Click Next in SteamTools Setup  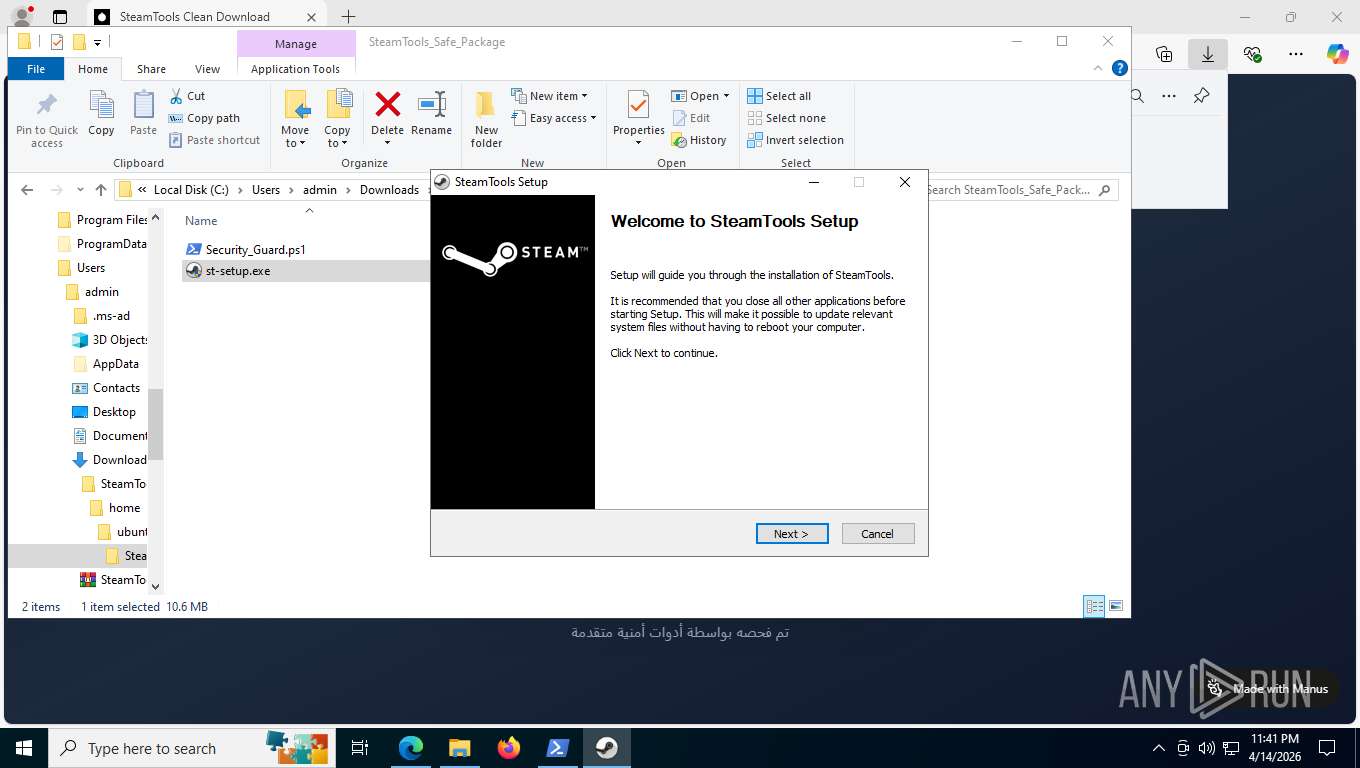[792, 533]
